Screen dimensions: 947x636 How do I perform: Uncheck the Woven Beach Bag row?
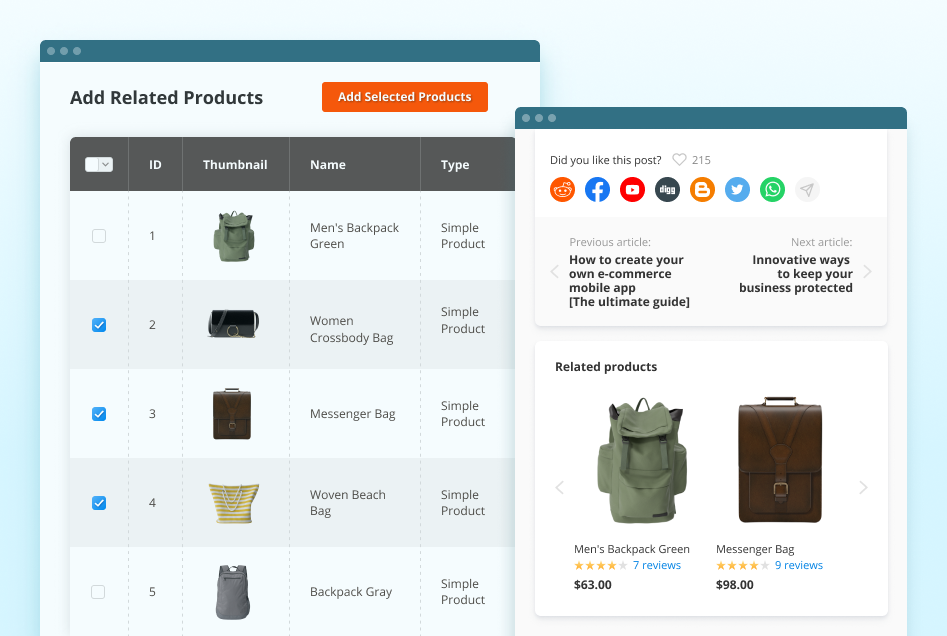pyautogui.click(x=98, y=503)
